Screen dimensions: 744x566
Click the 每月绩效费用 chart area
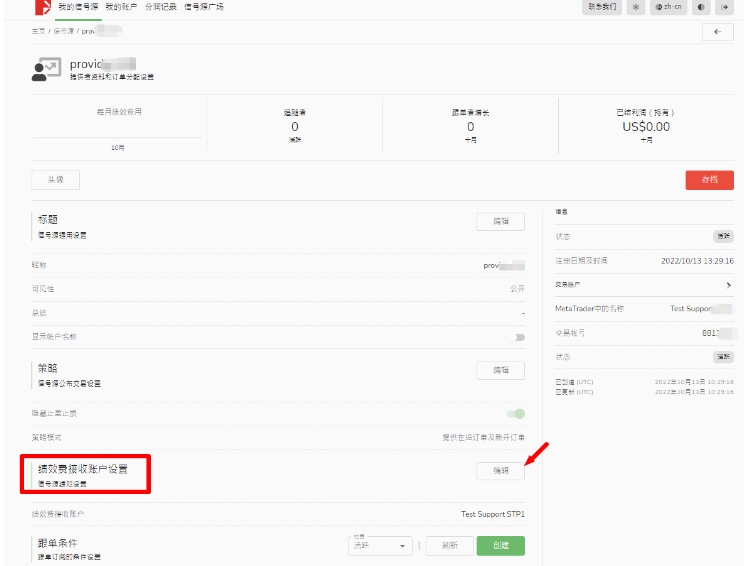point(119,128)
